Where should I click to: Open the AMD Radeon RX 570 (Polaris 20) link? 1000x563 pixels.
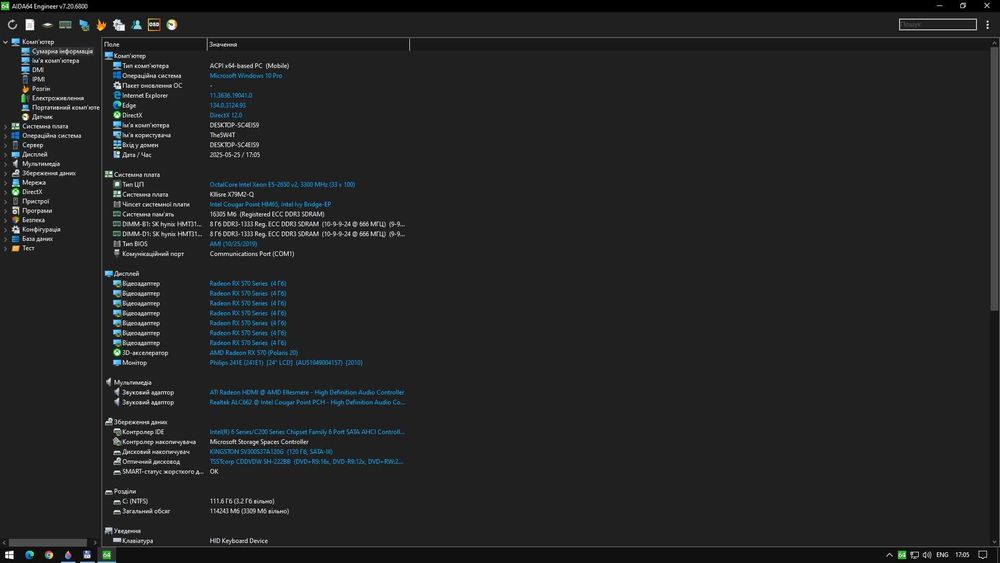tap(253, 353)
